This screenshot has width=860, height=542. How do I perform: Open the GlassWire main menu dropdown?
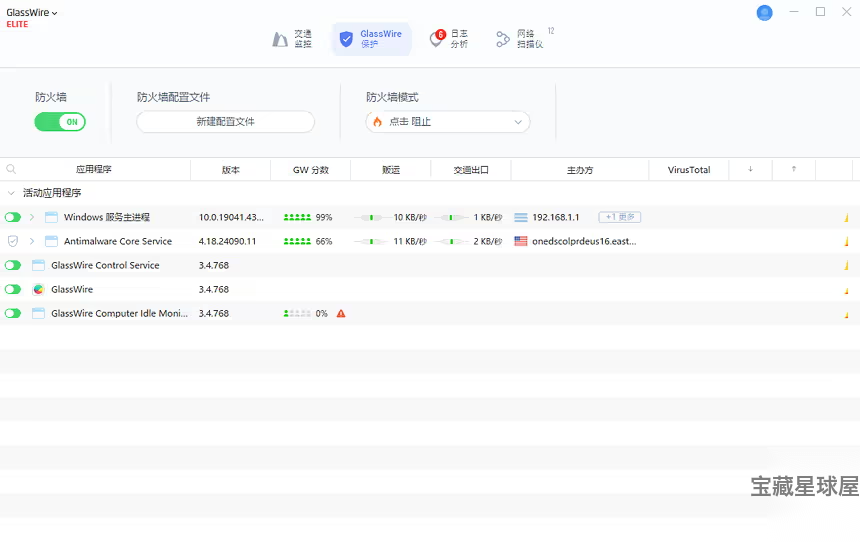click(32, 13)
